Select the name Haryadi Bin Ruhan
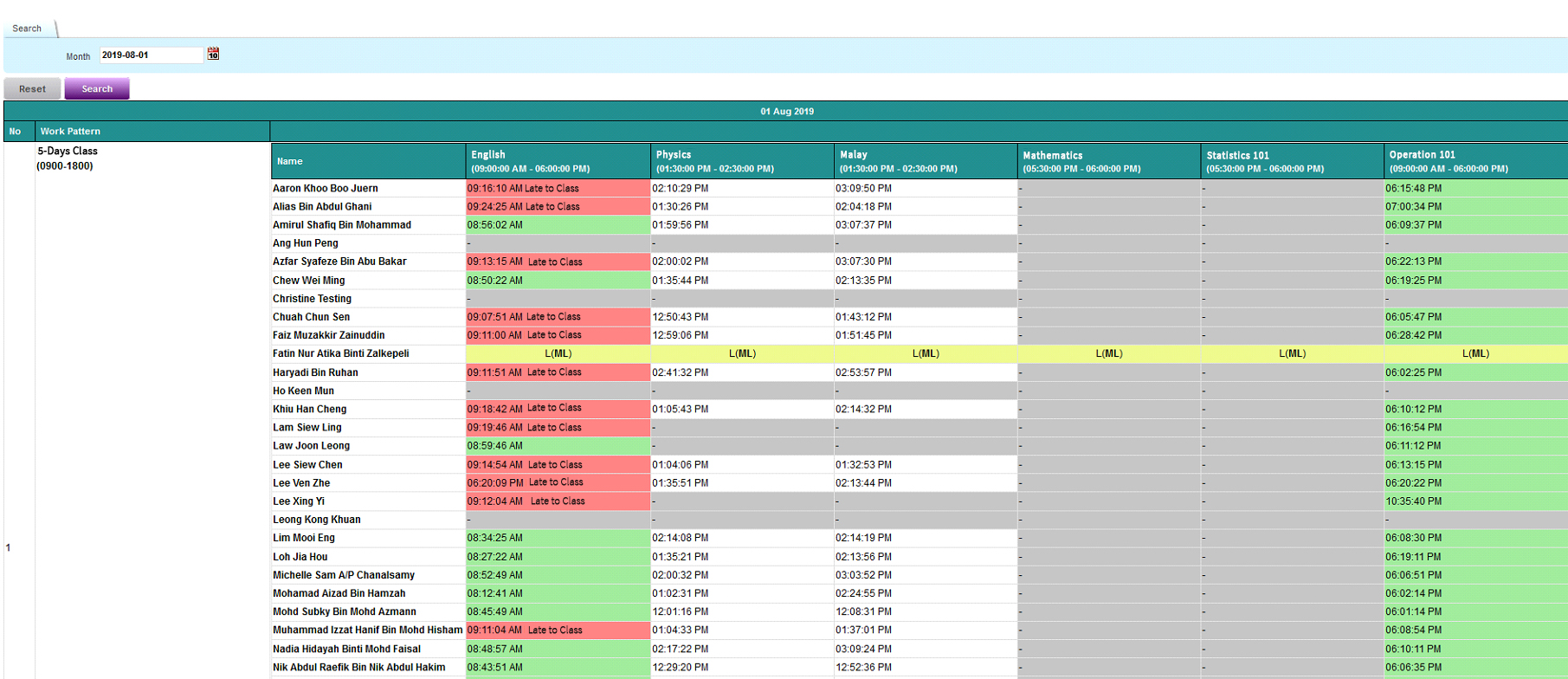The height and width of the screenshot is (679, 1568). [x=315, y=372]
